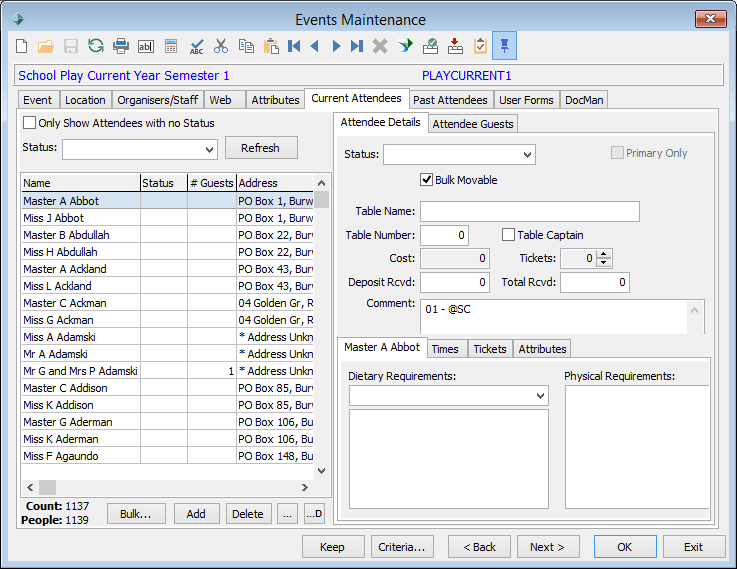Select the Cut scissors icon
This screenshot has height=569, width=737.
(x=221, y=46)
